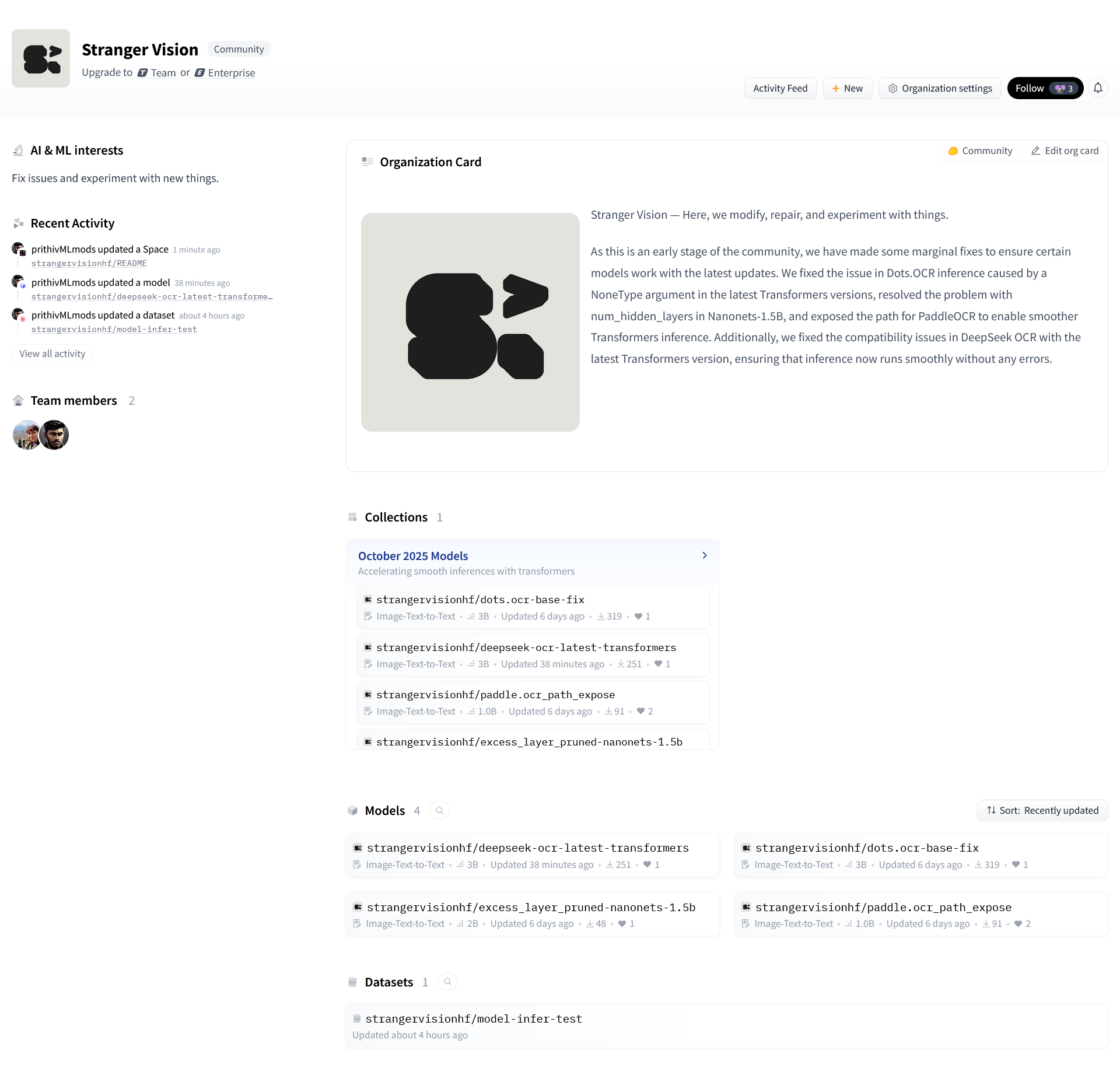
Task: Click prithivMLmods avatar beside README update
Action: tap(18, 249)
